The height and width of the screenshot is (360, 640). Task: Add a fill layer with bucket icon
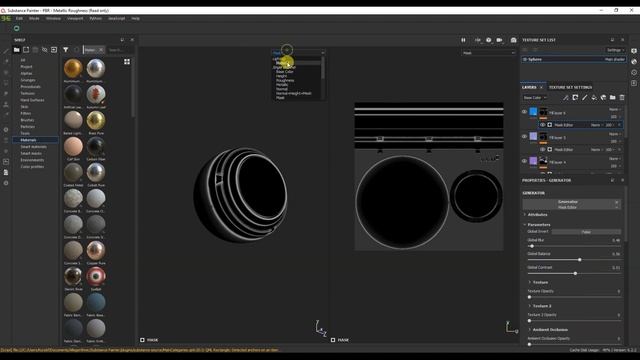[594, 98]
